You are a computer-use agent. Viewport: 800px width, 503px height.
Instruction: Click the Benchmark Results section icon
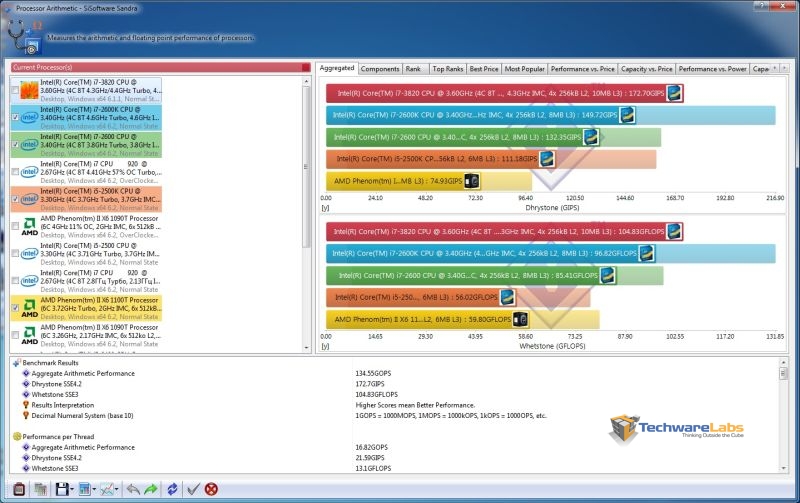coord(16,363)
